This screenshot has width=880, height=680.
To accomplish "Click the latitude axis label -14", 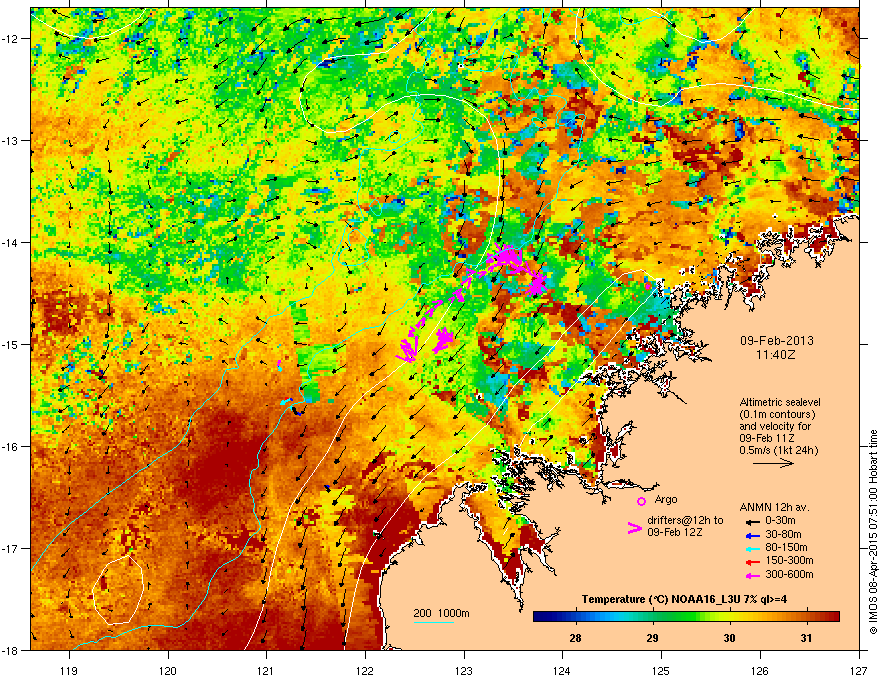I will (10, 243).
